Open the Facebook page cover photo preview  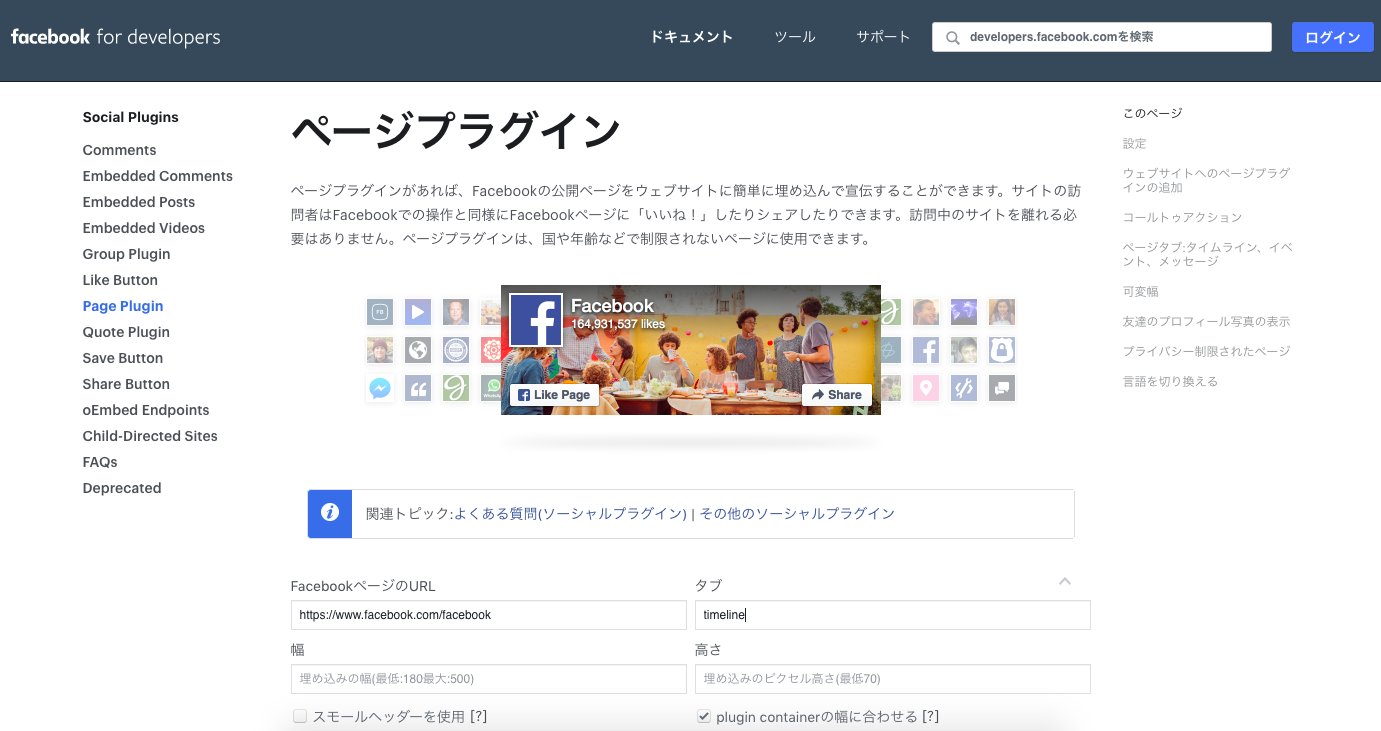tap(691, 350)
